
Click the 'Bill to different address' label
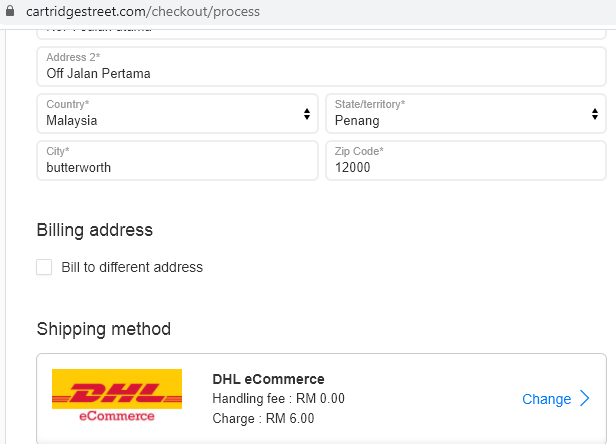point(132,267)
